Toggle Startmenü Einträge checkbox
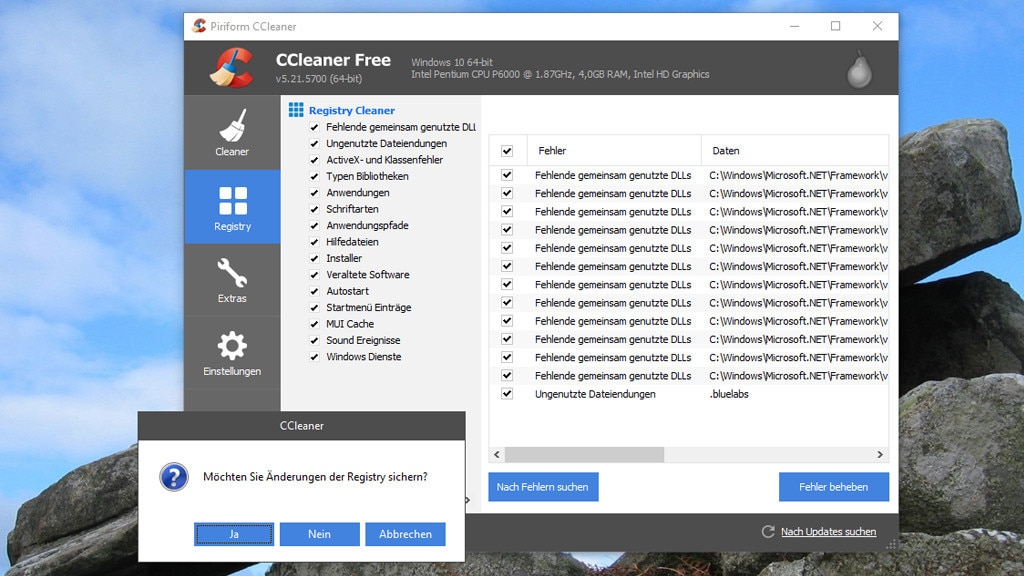 pos(314,308)
